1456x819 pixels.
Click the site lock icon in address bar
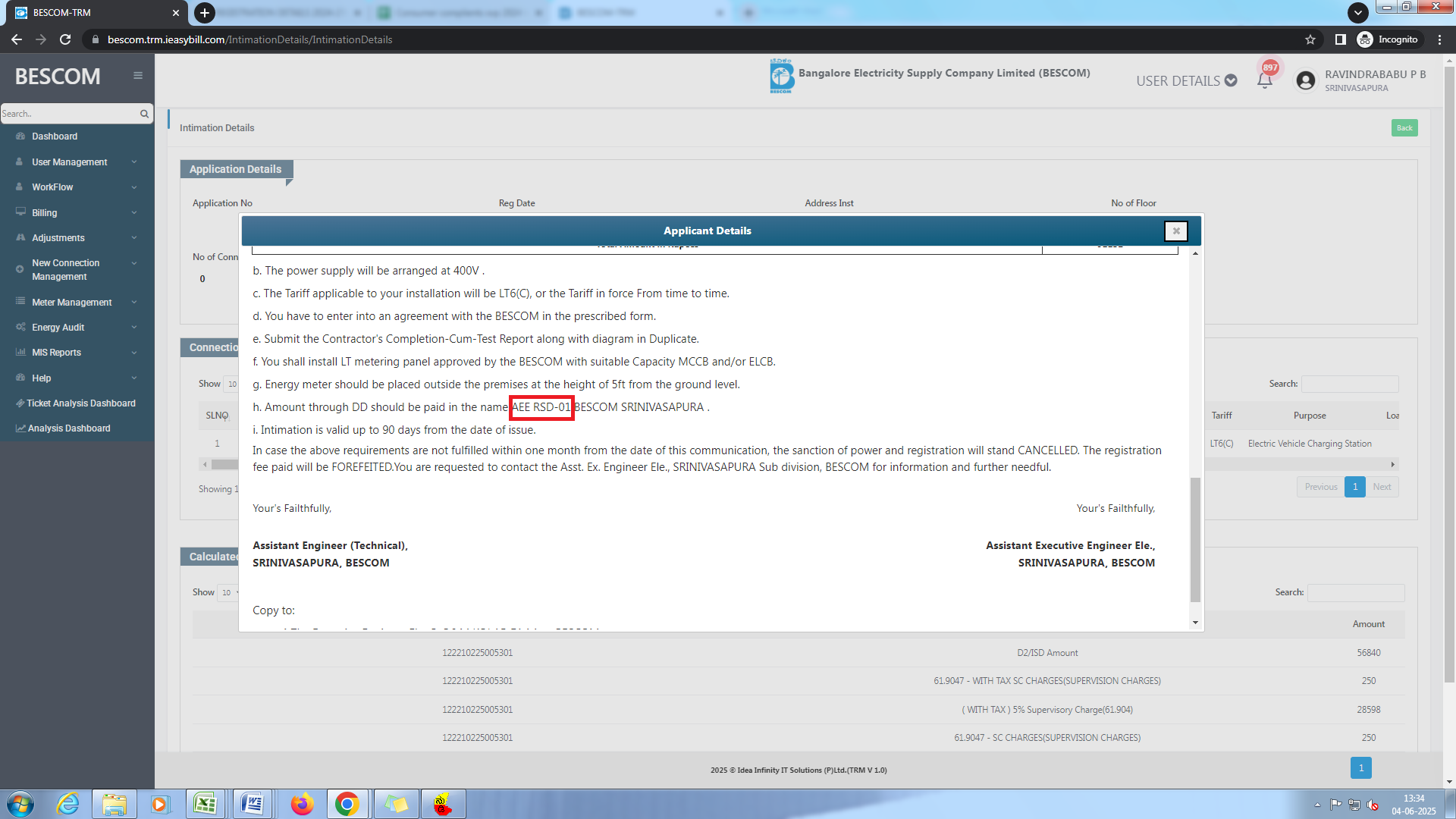tap(95, 39)
